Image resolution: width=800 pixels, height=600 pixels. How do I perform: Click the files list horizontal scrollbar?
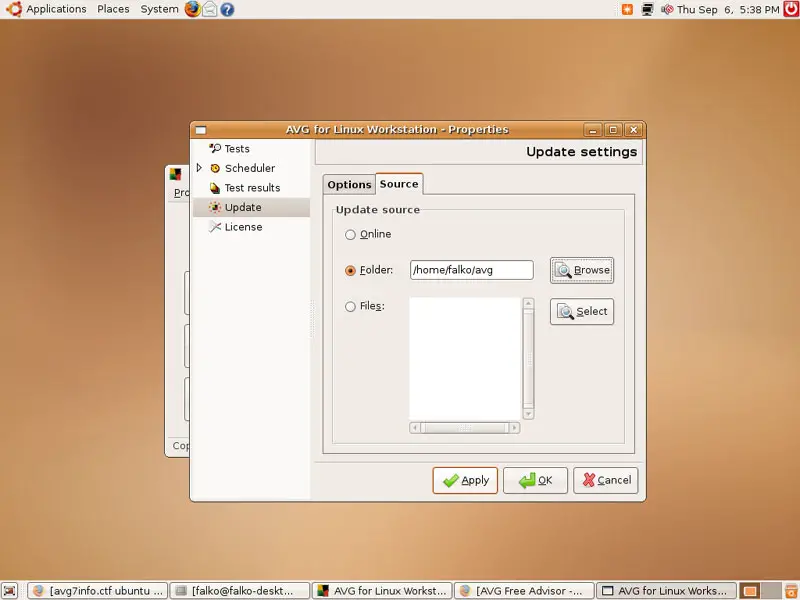tap(465, 428)
